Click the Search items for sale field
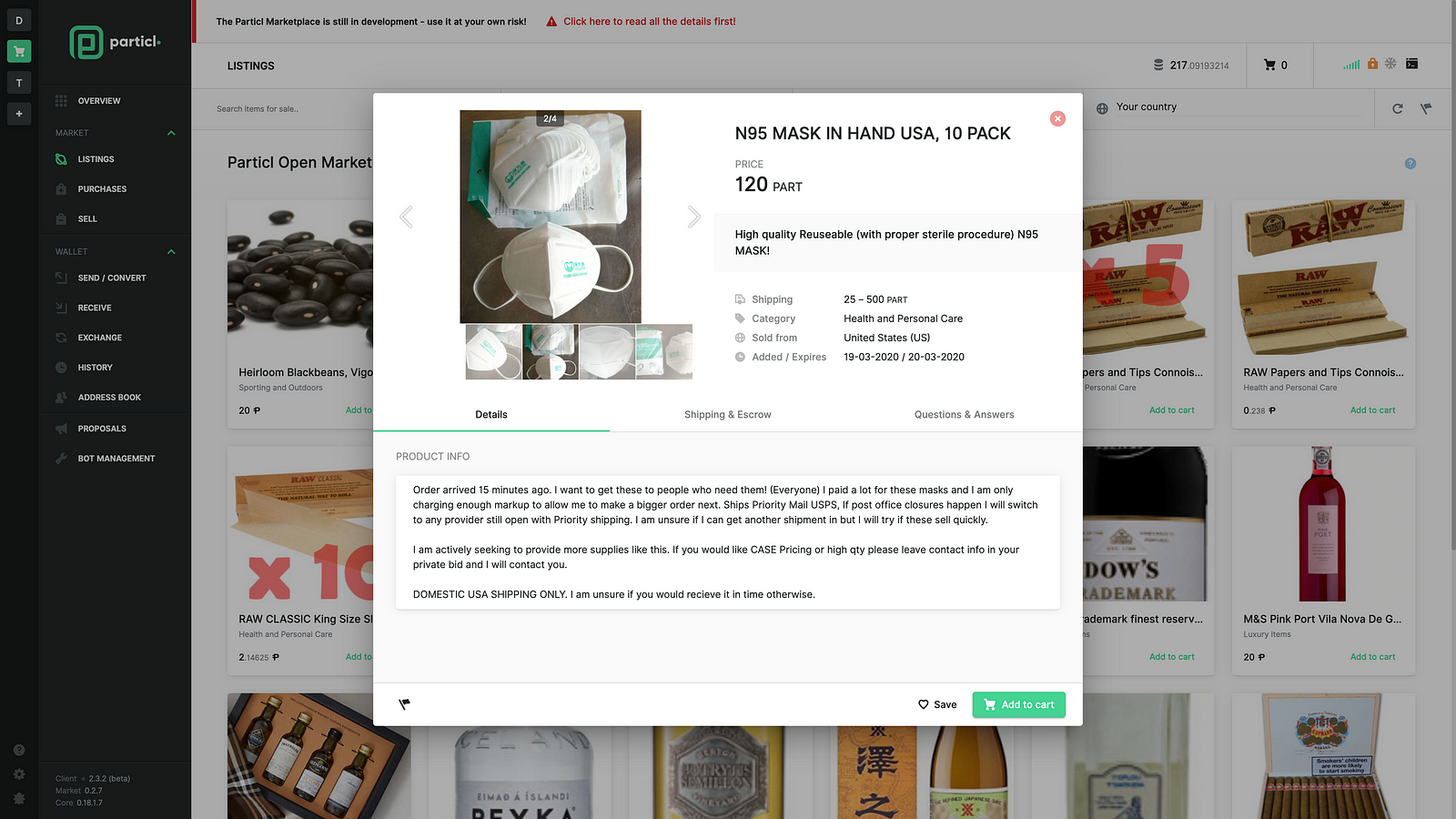The width and height of the screenshot is (1456, 819). click(x=346, y=109)
